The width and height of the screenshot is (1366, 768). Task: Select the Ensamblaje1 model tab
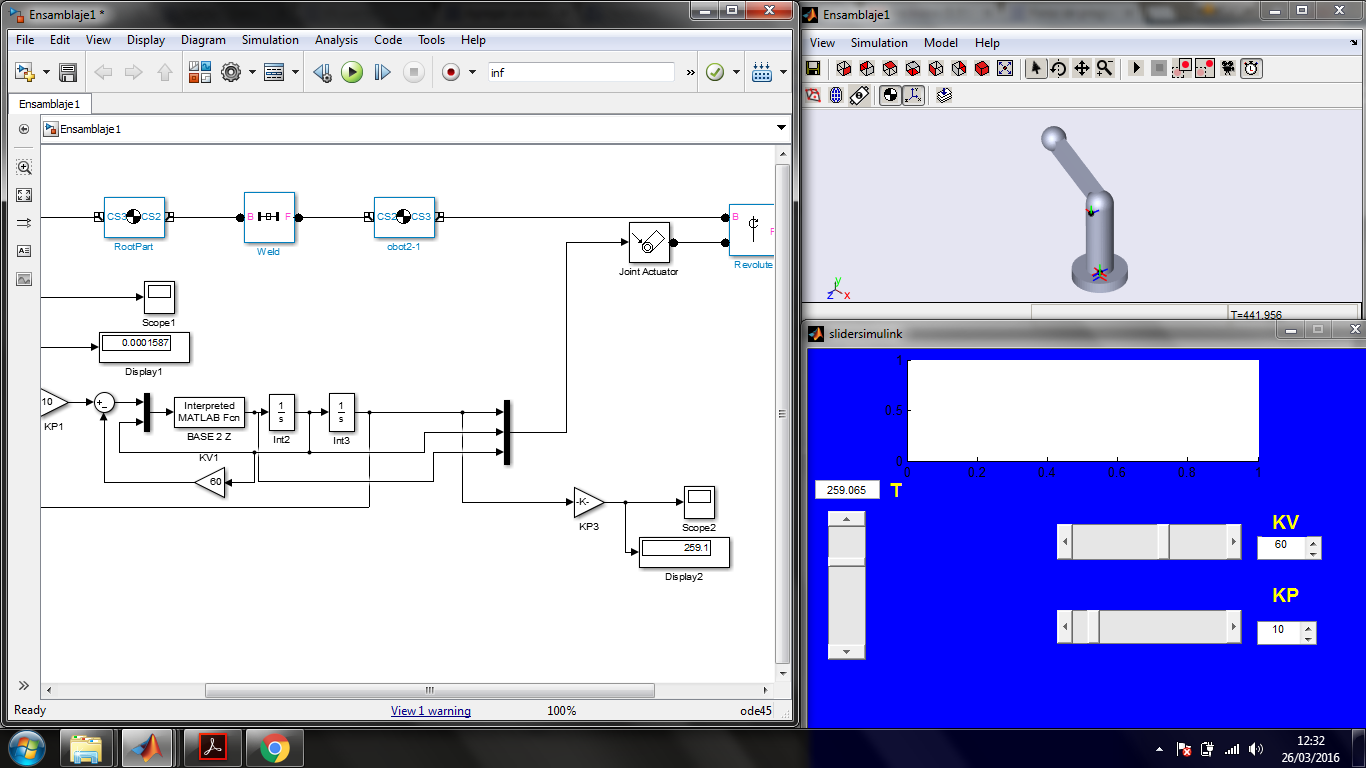pyautogui.click(x=50, y=104)
